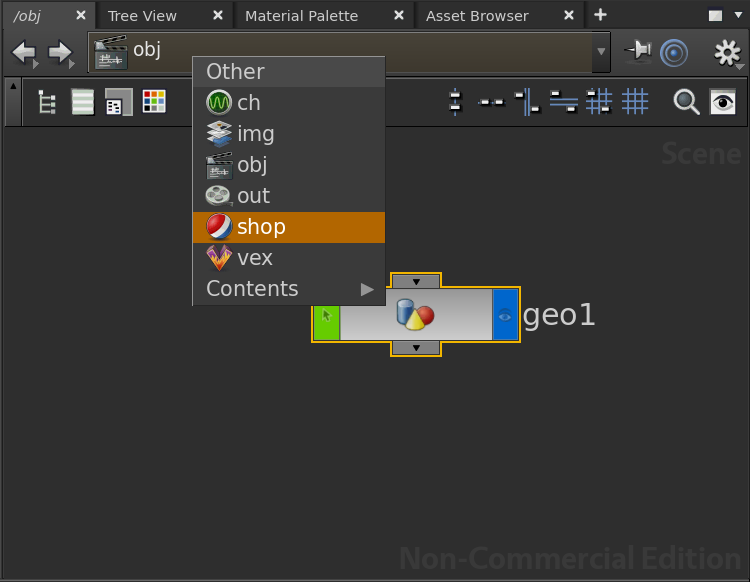Switch to the Material Palette tab
The image size is (750, 582).
(x=301, y=16)
